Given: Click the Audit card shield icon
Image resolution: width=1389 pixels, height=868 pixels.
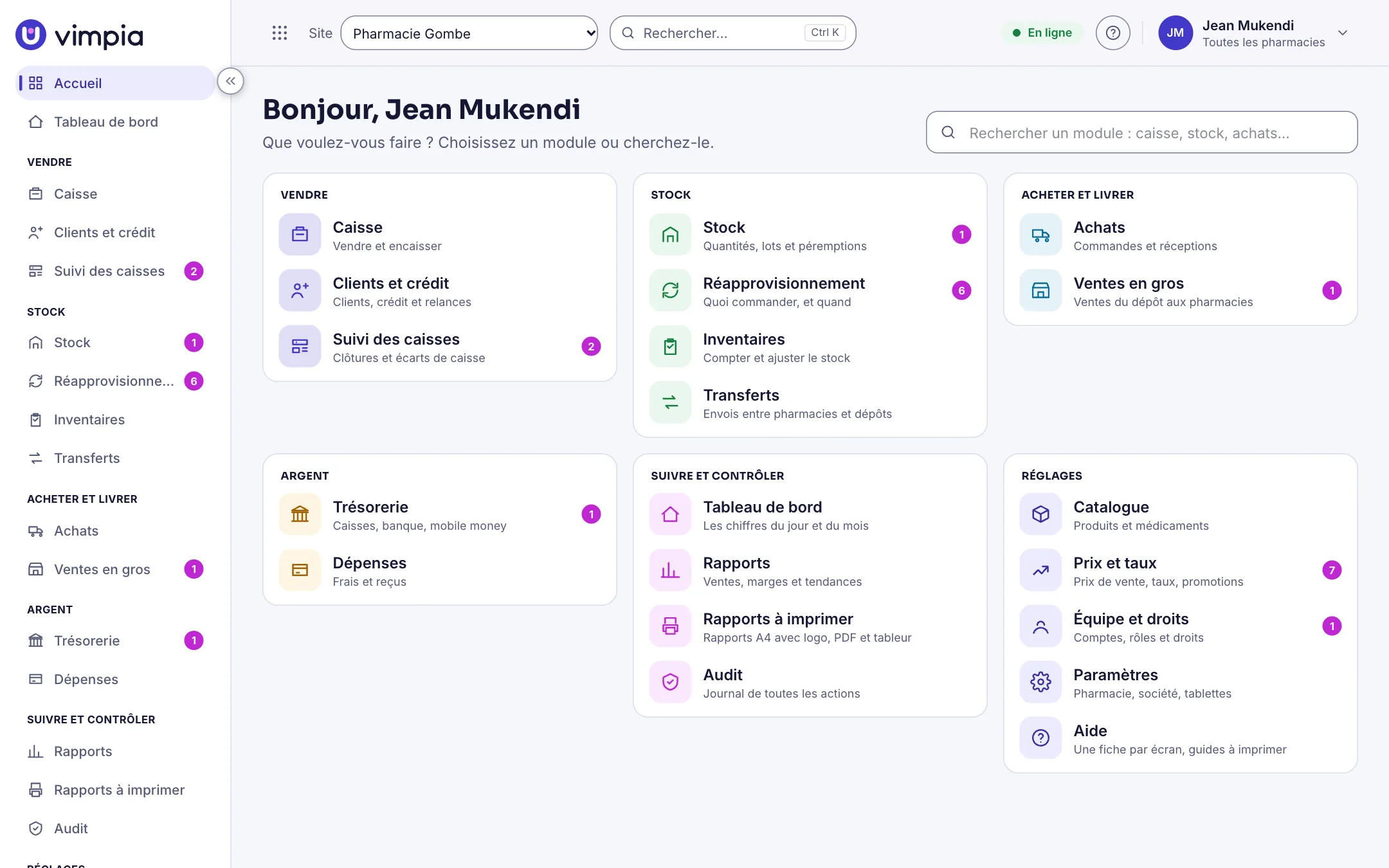Looking at the screenshot, I should pos(670,682).
